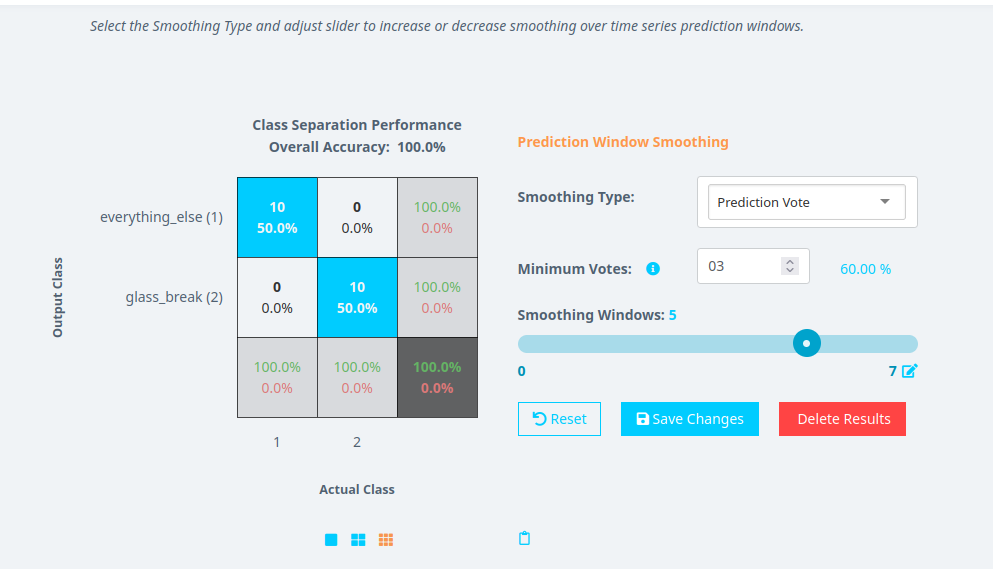Screen dimensions: 993x569
Task: Click the single-square view icon
Action: click(331, 540)
